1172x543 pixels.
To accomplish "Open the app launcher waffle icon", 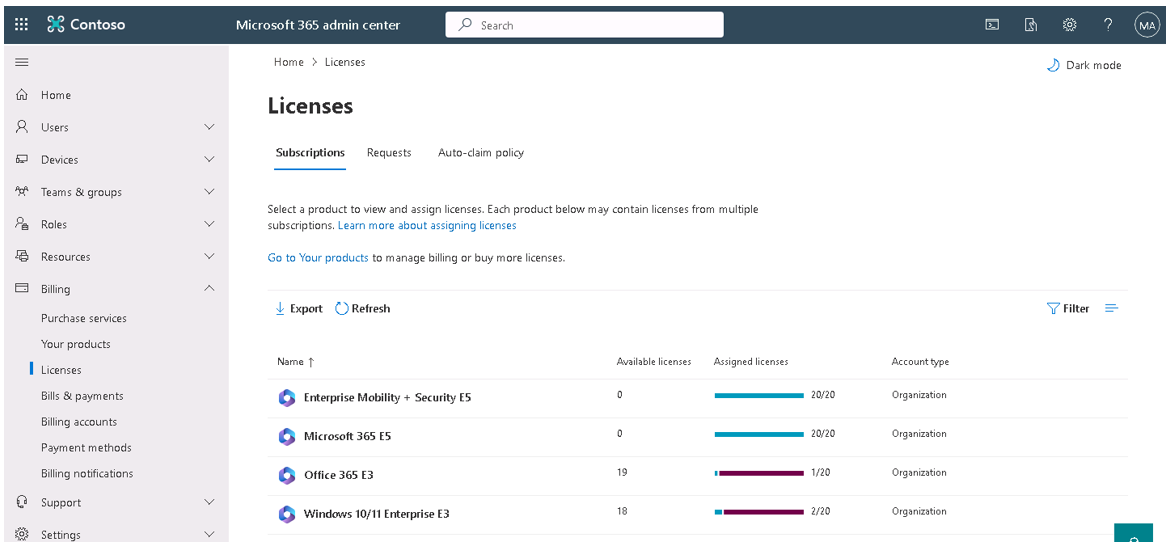I will coord(22,25).
